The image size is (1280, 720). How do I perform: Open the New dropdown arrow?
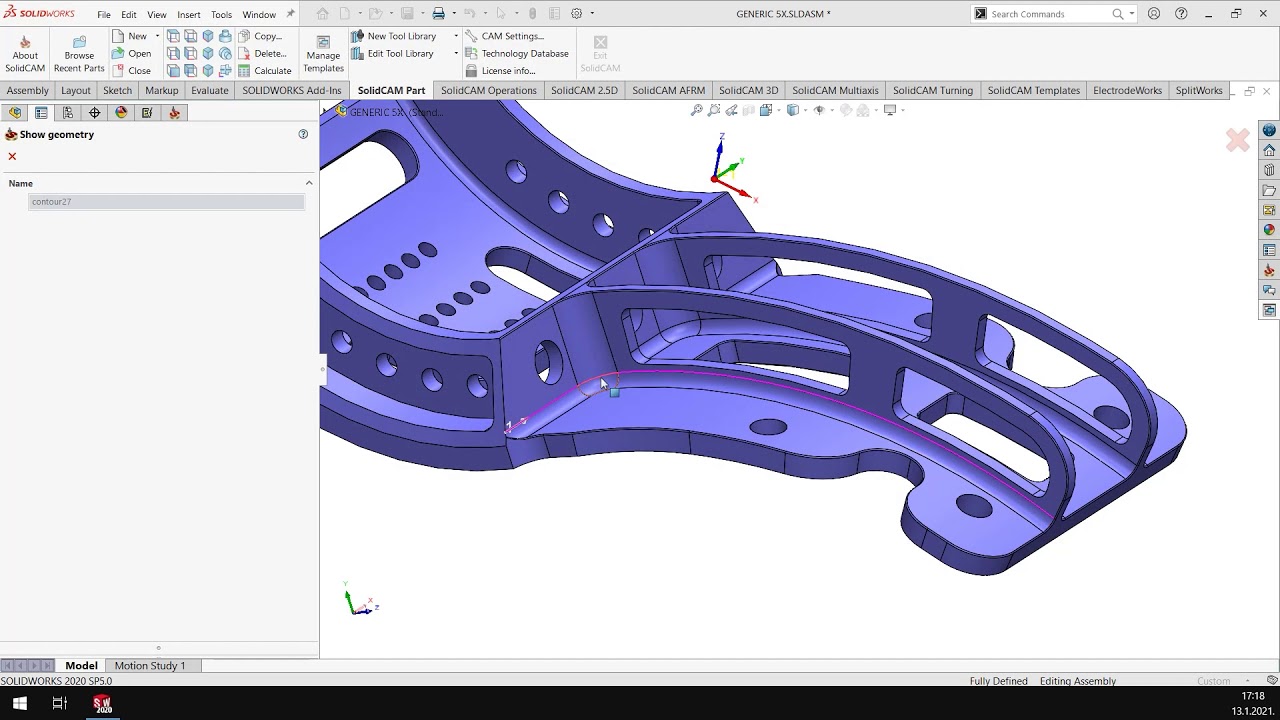157,36
